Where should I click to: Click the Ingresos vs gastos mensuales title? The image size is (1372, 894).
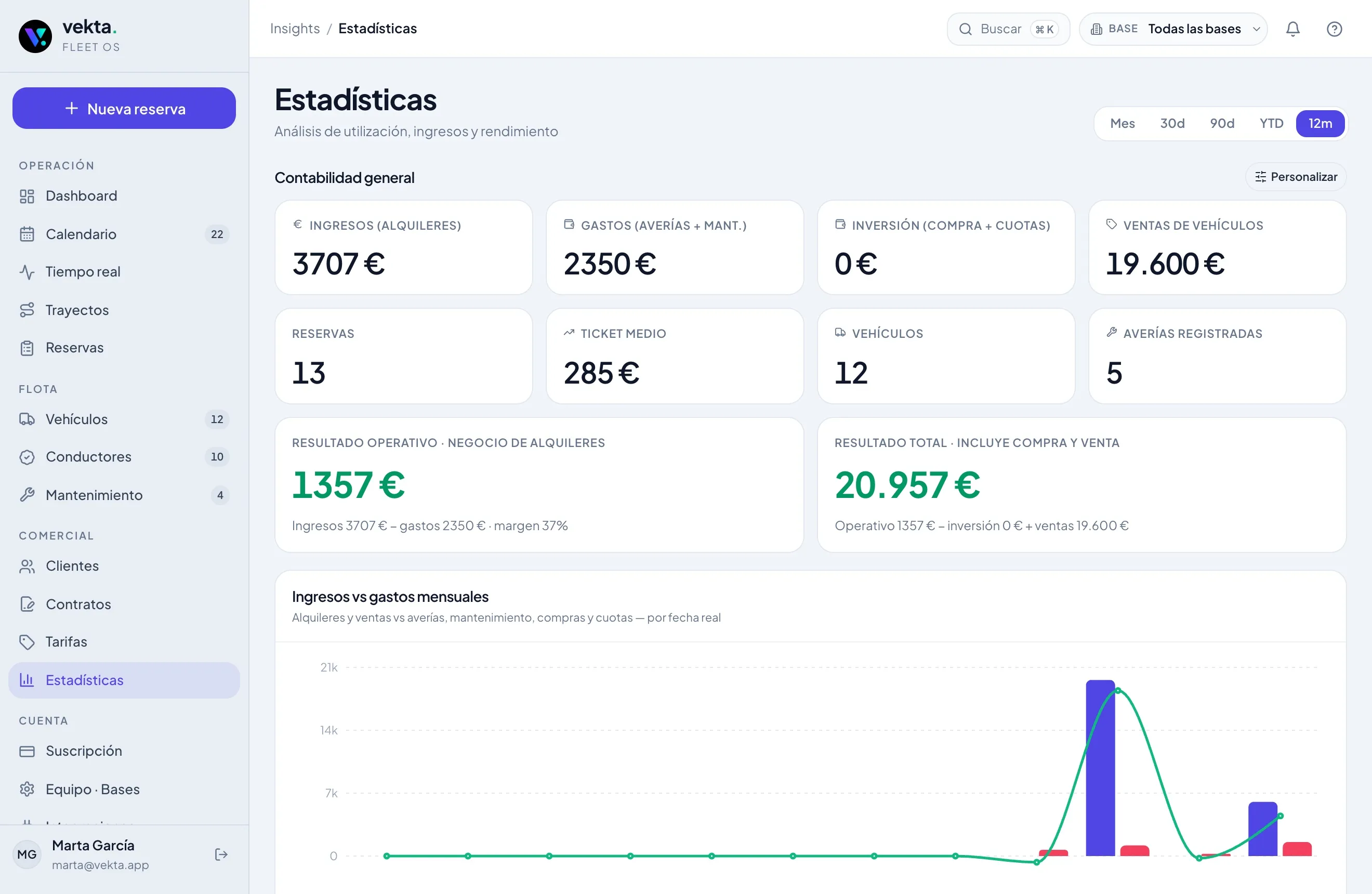point(390,597)
